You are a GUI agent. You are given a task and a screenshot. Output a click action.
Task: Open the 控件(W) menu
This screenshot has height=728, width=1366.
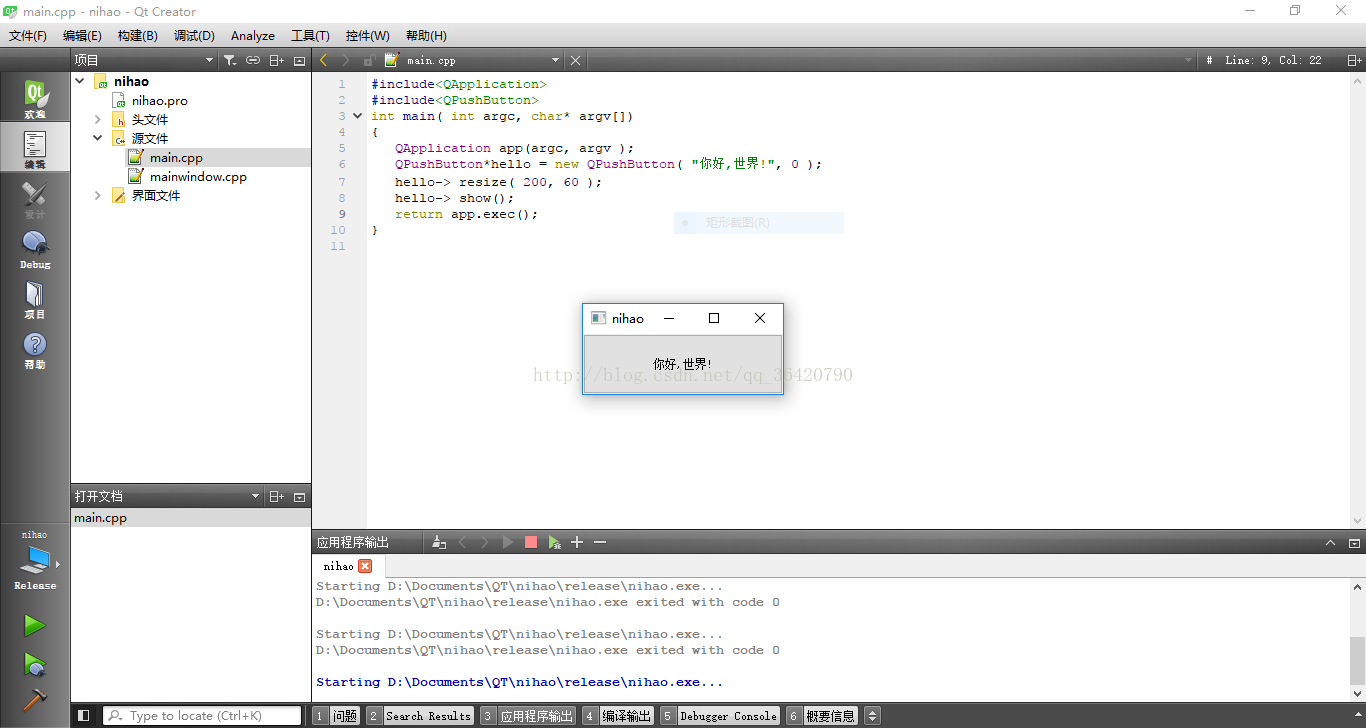367,35
